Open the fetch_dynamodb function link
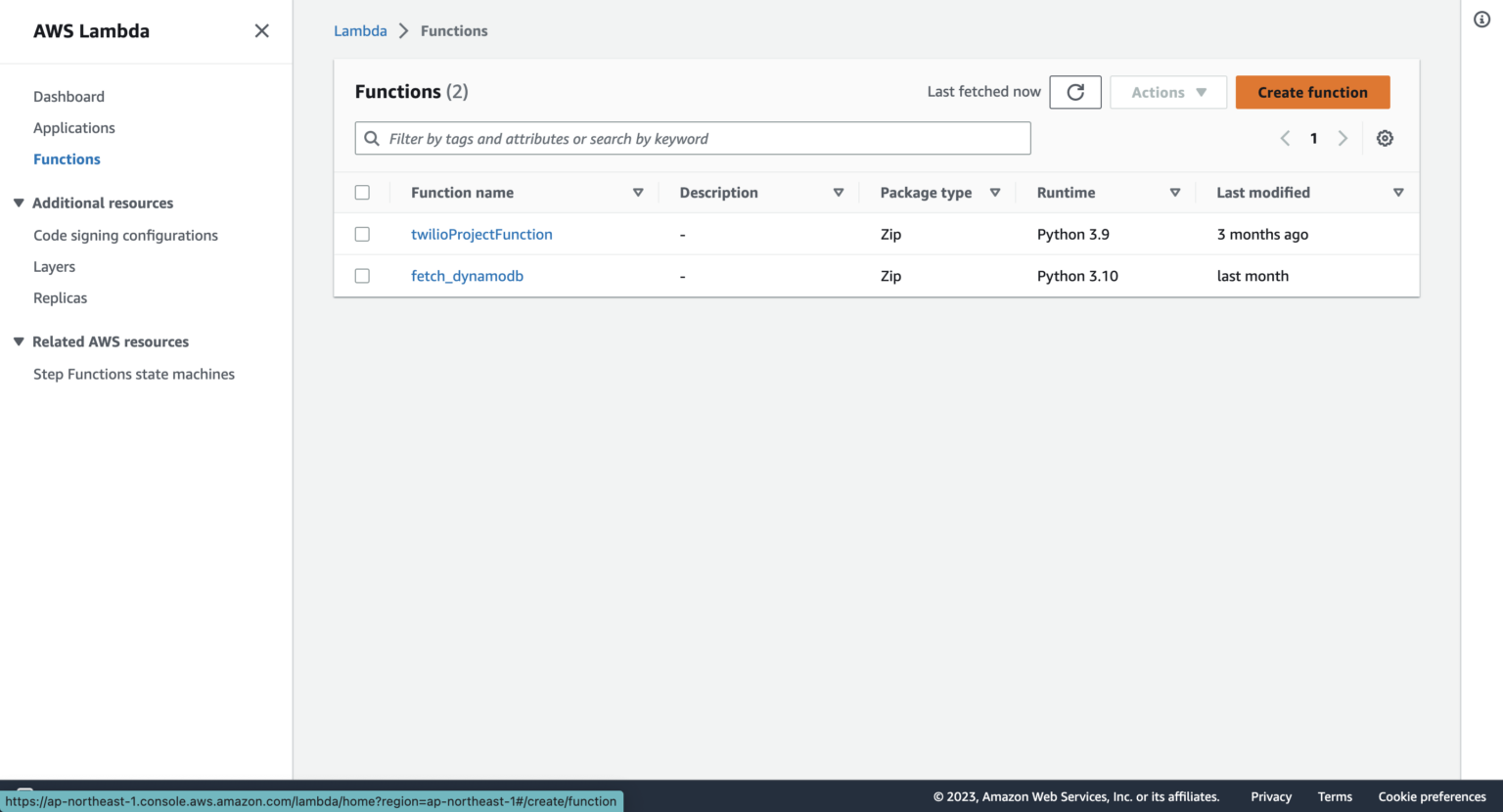 click(467, 275)
